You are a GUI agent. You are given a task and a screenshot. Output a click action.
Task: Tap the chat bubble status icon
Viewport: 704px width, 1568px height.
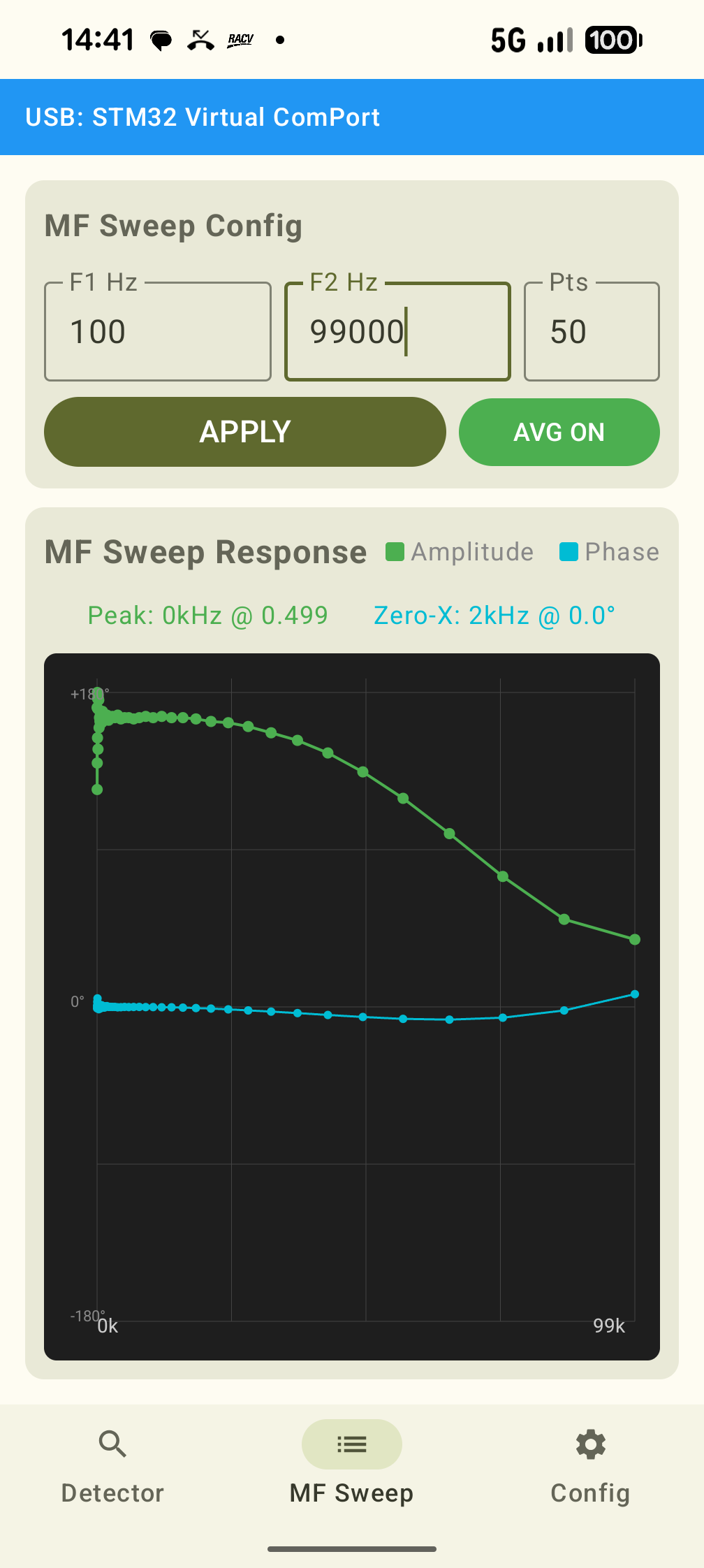point(161,41)
